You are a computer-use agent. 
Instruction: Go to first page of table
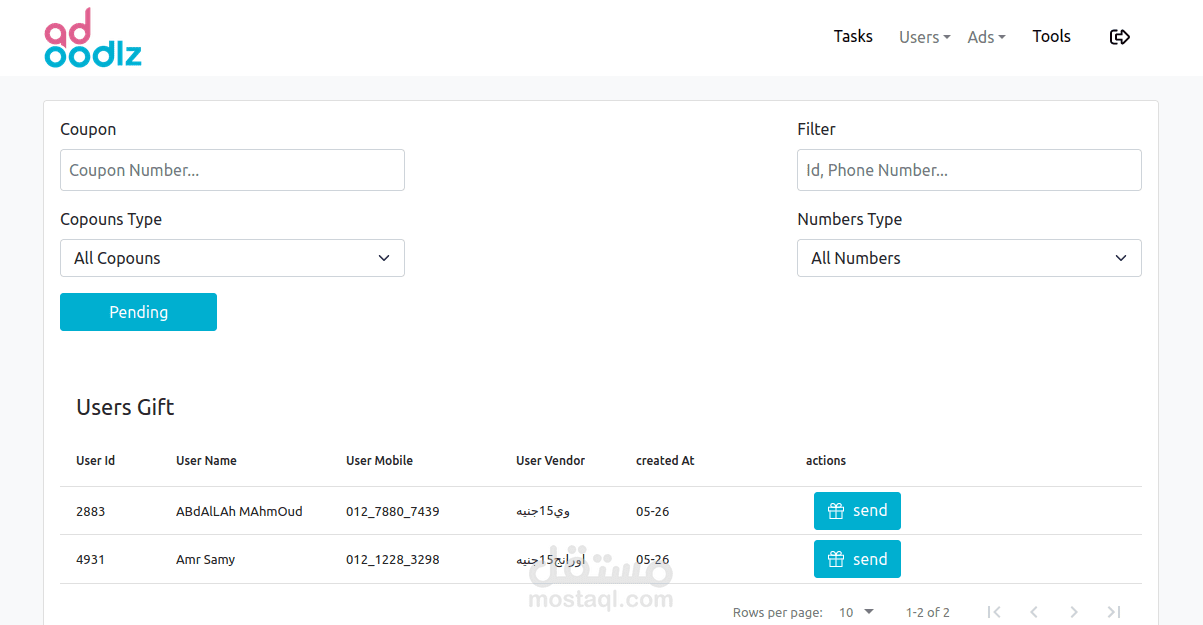pyautogui.click(x=993, y=612)
